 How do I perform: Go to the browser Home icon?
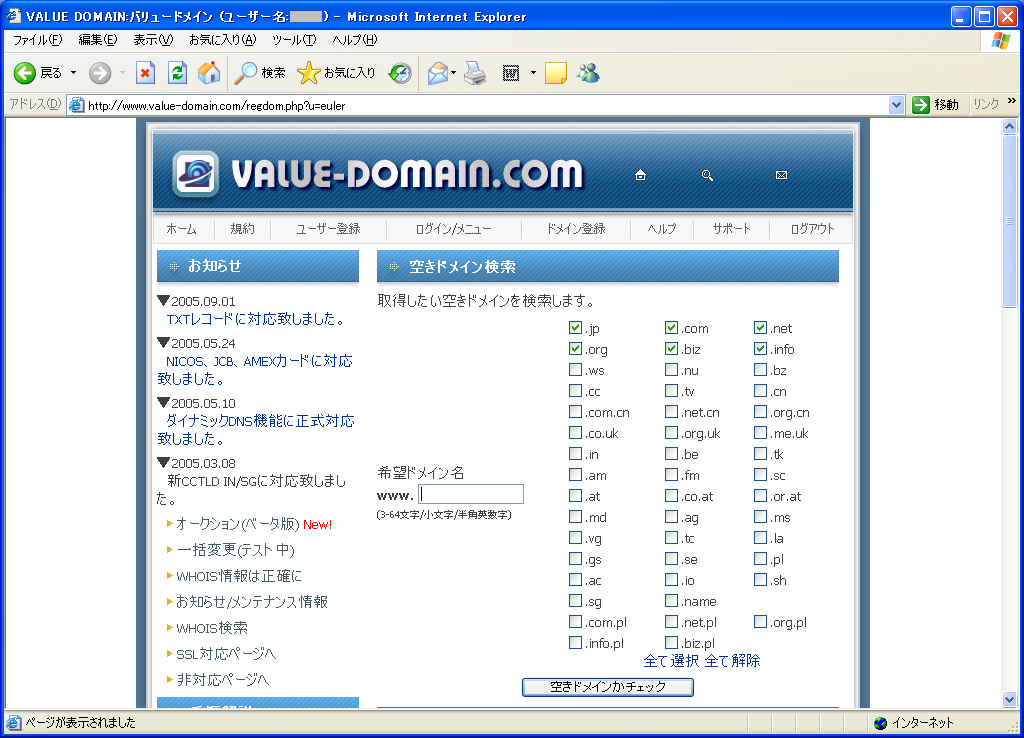pos(209,73)
